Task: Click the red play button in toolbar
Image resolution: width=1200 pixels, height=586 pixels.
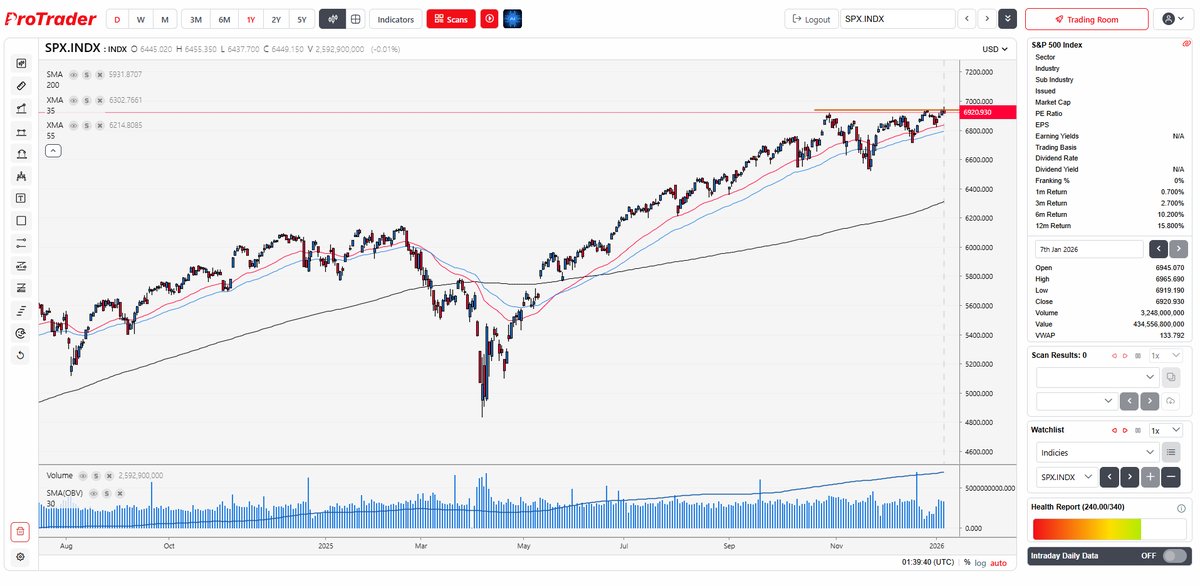Action: click(x=489, y=19)
